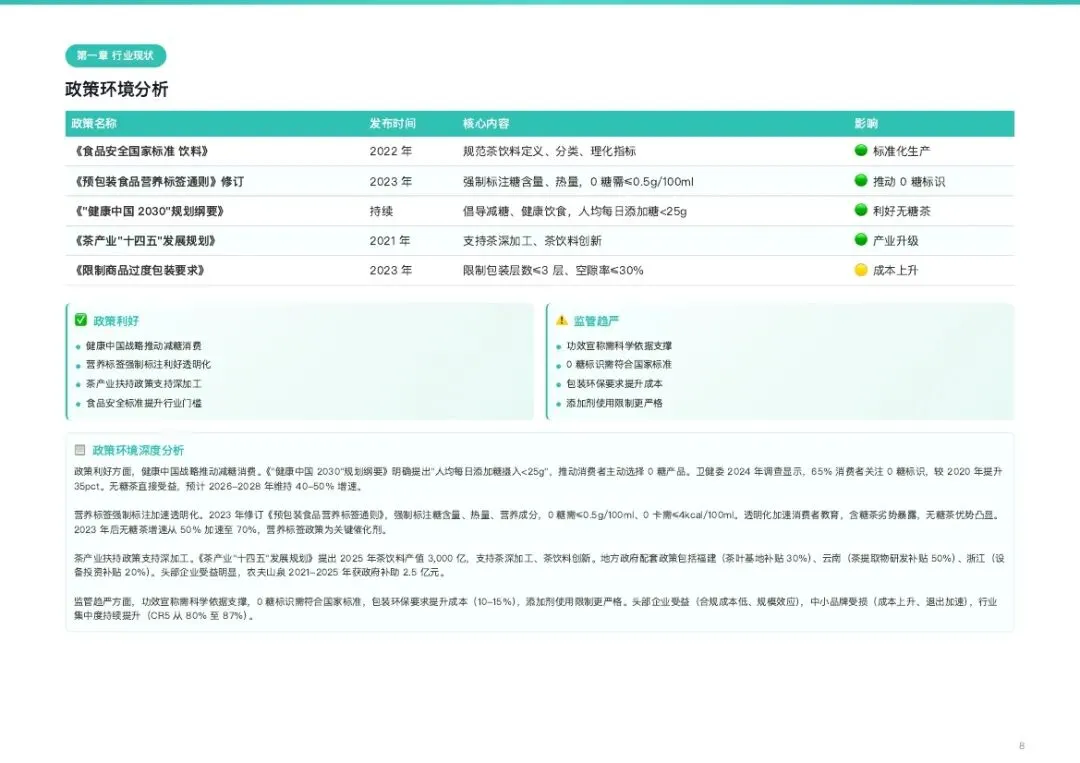Click the 2021 年 date cell
Image resolution: width=1080 pixels, height=763 pixels.
click(390, 241)
